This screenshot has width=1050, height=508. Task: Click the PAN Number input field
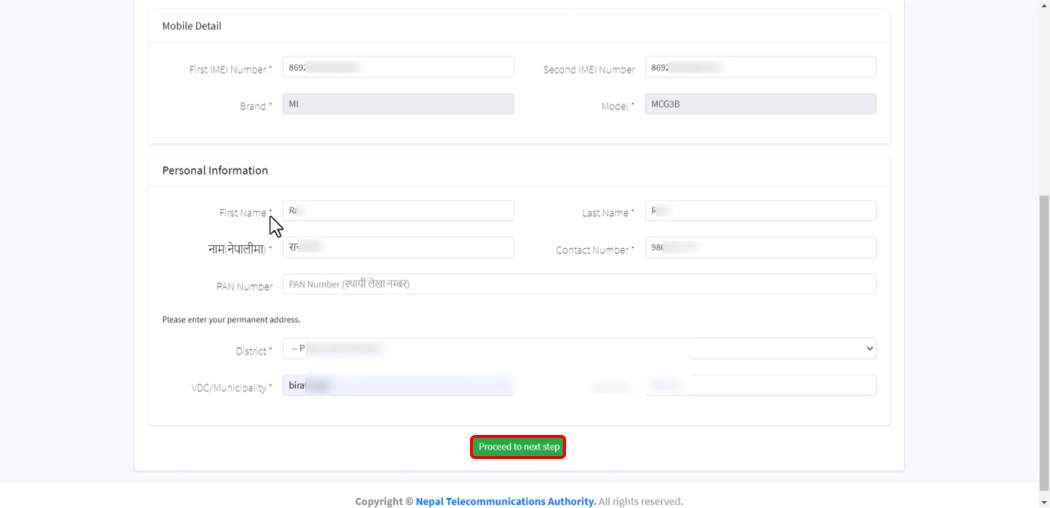pyautogui.click(x=579, y=284)
